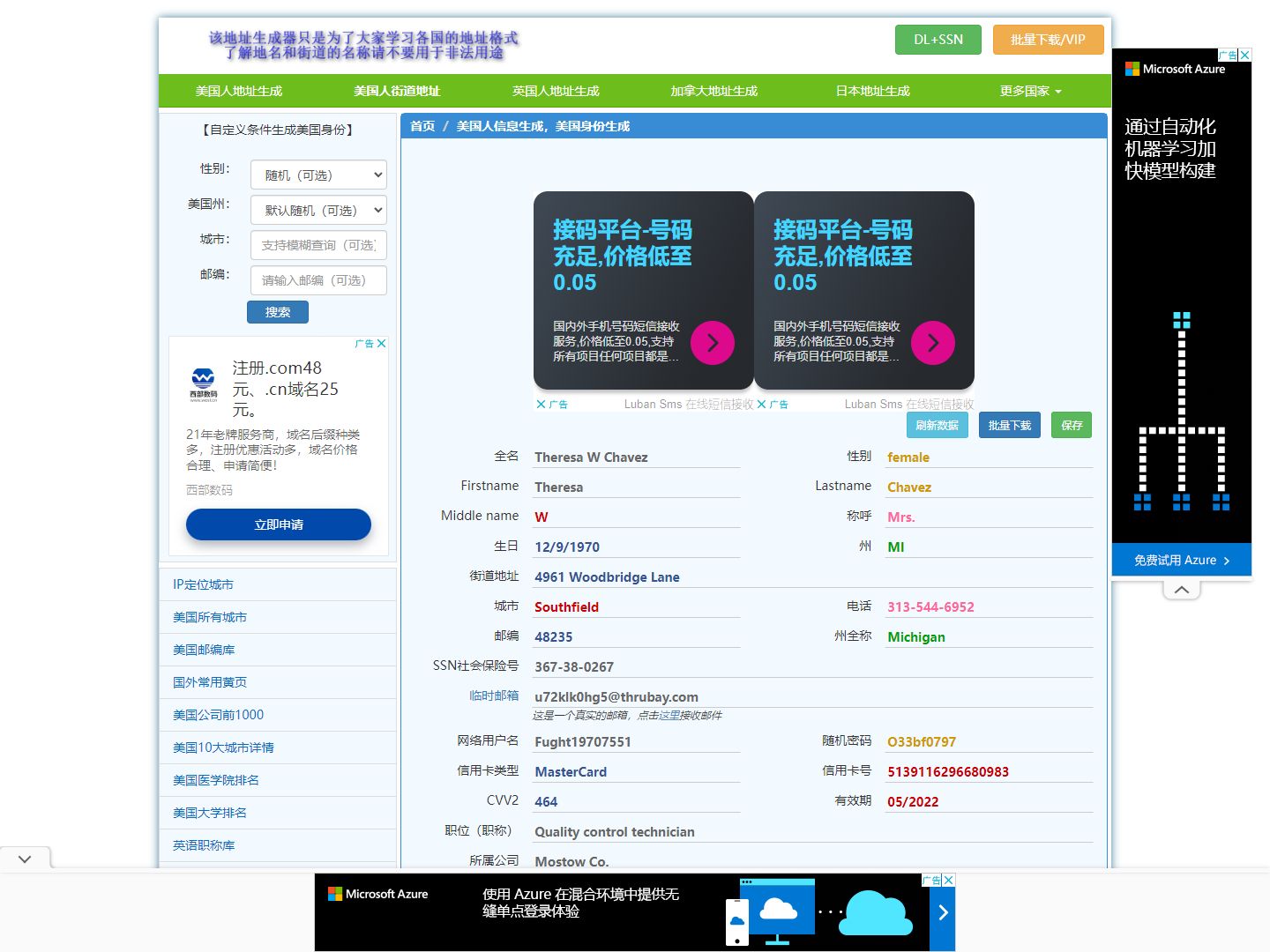1270x952 pixels.
Task: Click the 立即申请 apply button
Action: (279, 524)
